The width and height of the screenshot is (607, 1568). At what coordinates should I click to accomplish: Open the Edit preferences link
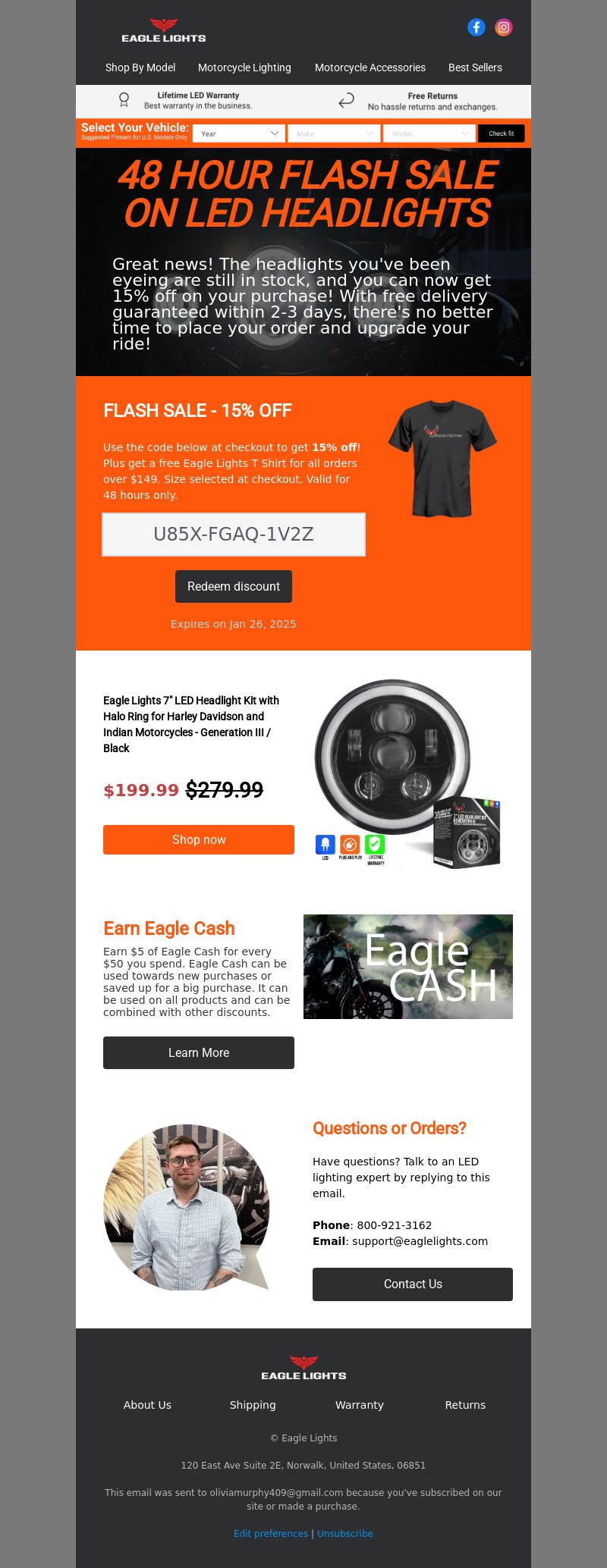(x=271, y=1533)
